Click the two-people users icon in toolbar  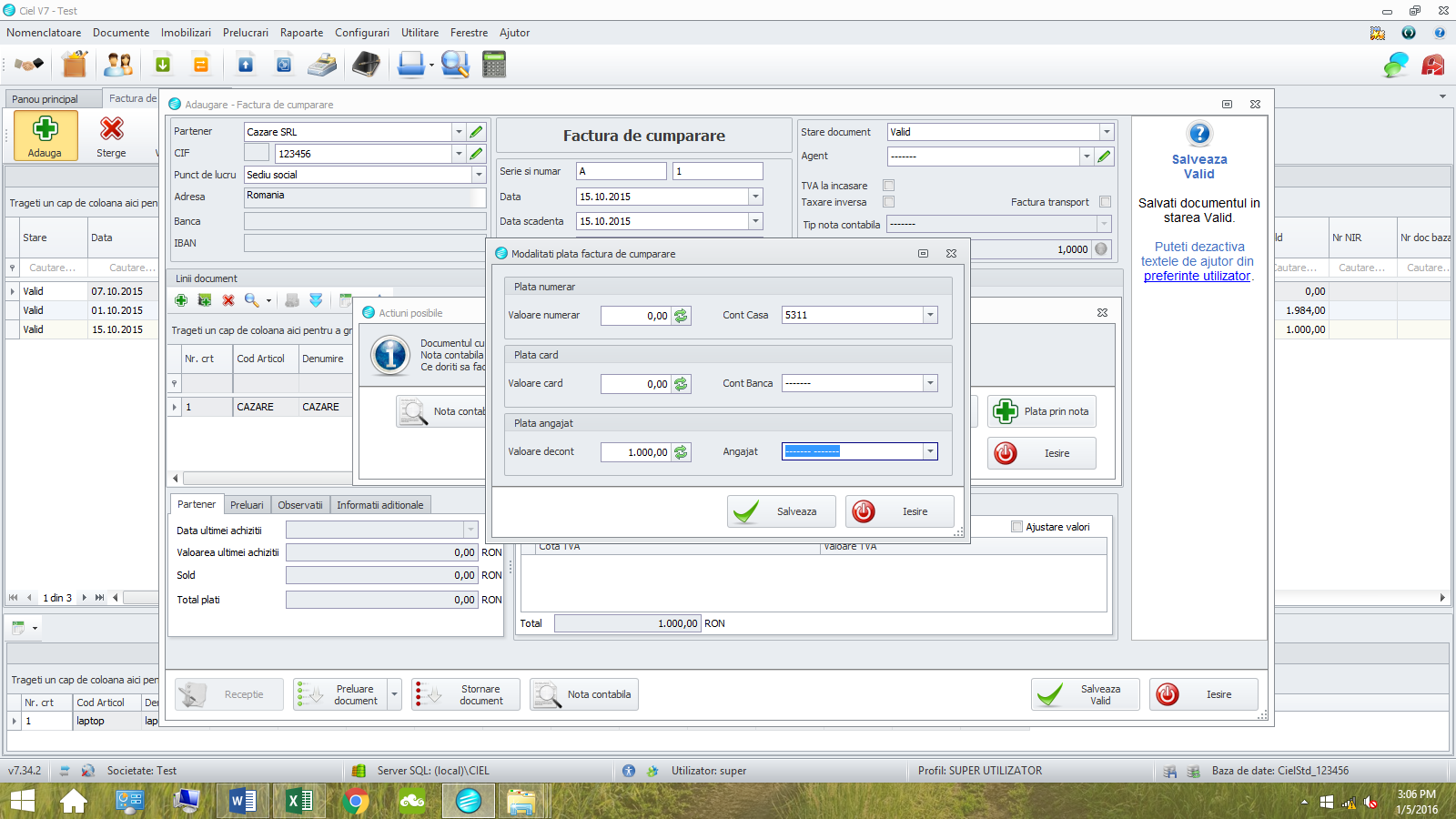[118, 65]
